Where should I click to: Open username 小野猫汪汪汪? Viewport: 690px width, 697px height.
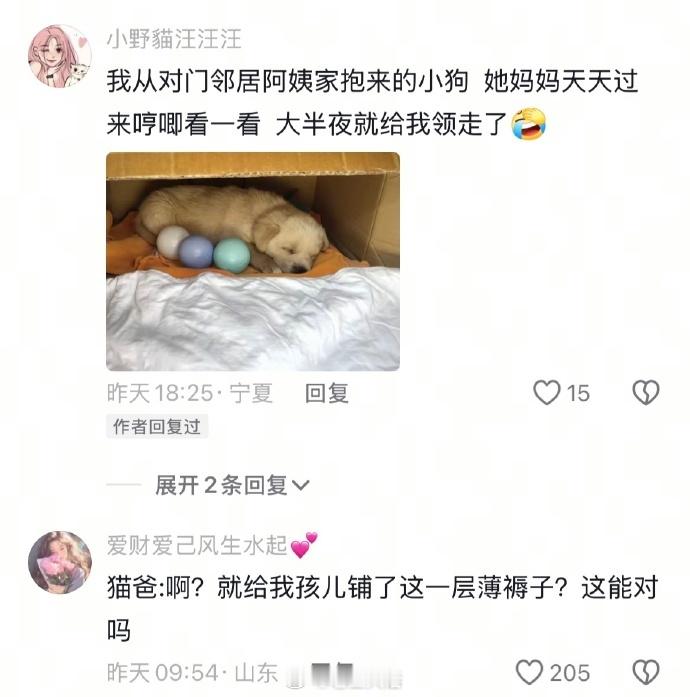click(174, 39)
